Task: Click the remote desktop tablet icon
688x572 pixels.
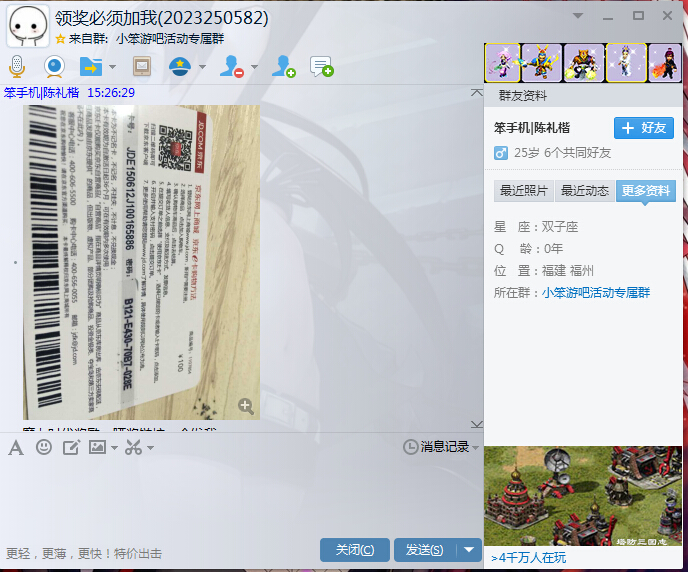Action: pos(142,67)
